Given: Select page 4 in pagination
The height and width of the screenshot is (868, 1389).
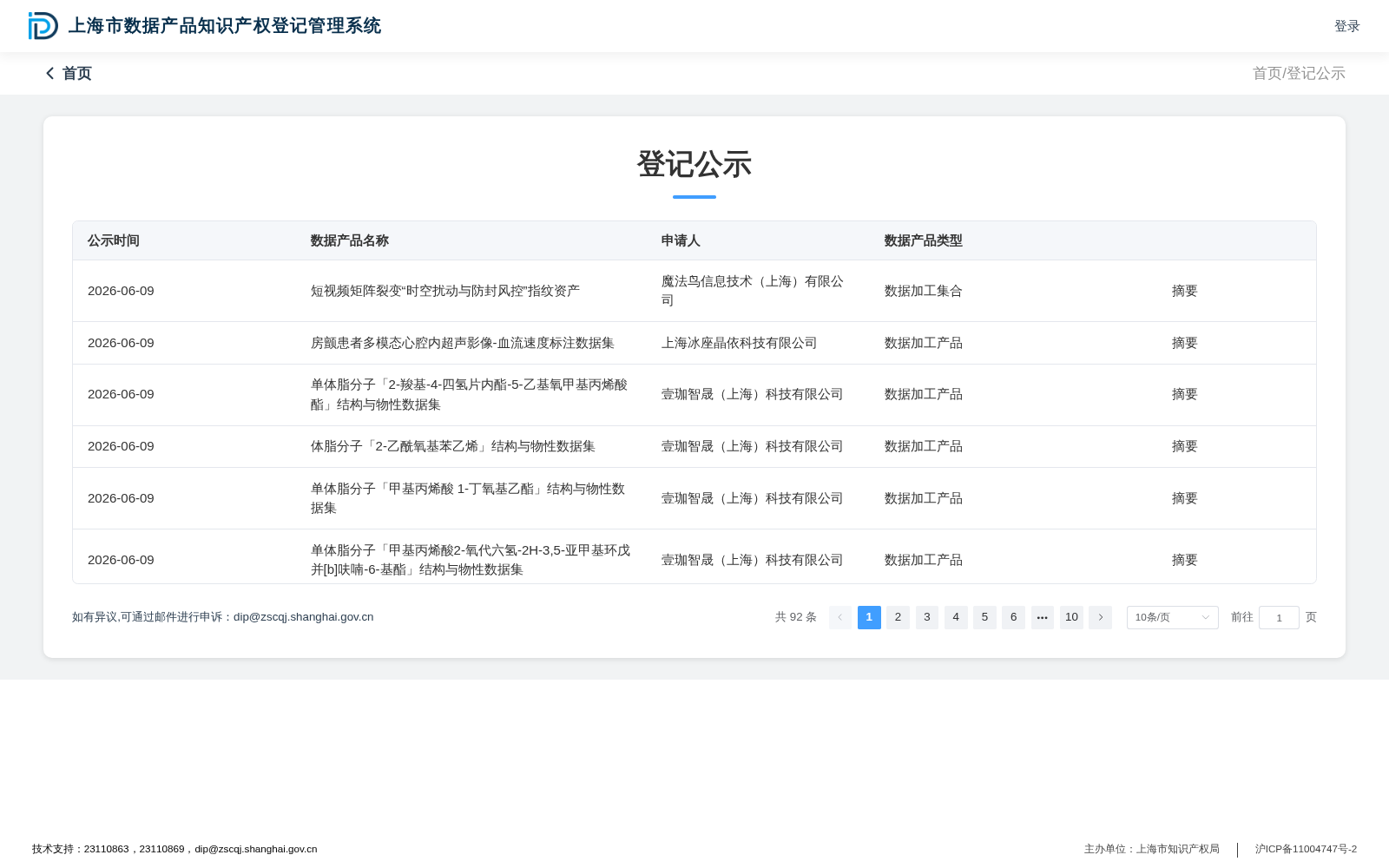Looking at the screenshot, I should [956, 617].
